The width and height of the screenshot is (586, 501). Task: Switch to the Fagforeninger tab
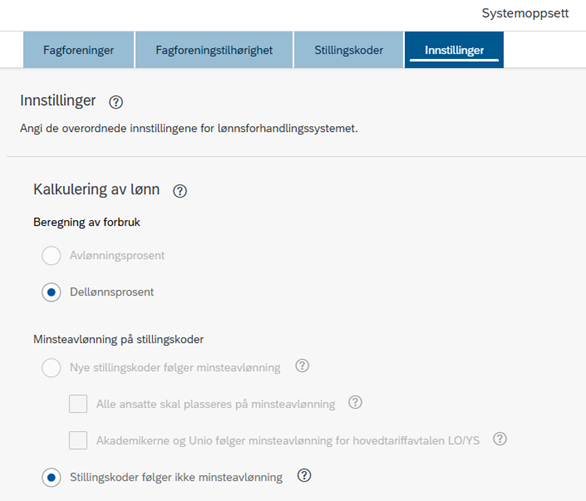point(78,50)
